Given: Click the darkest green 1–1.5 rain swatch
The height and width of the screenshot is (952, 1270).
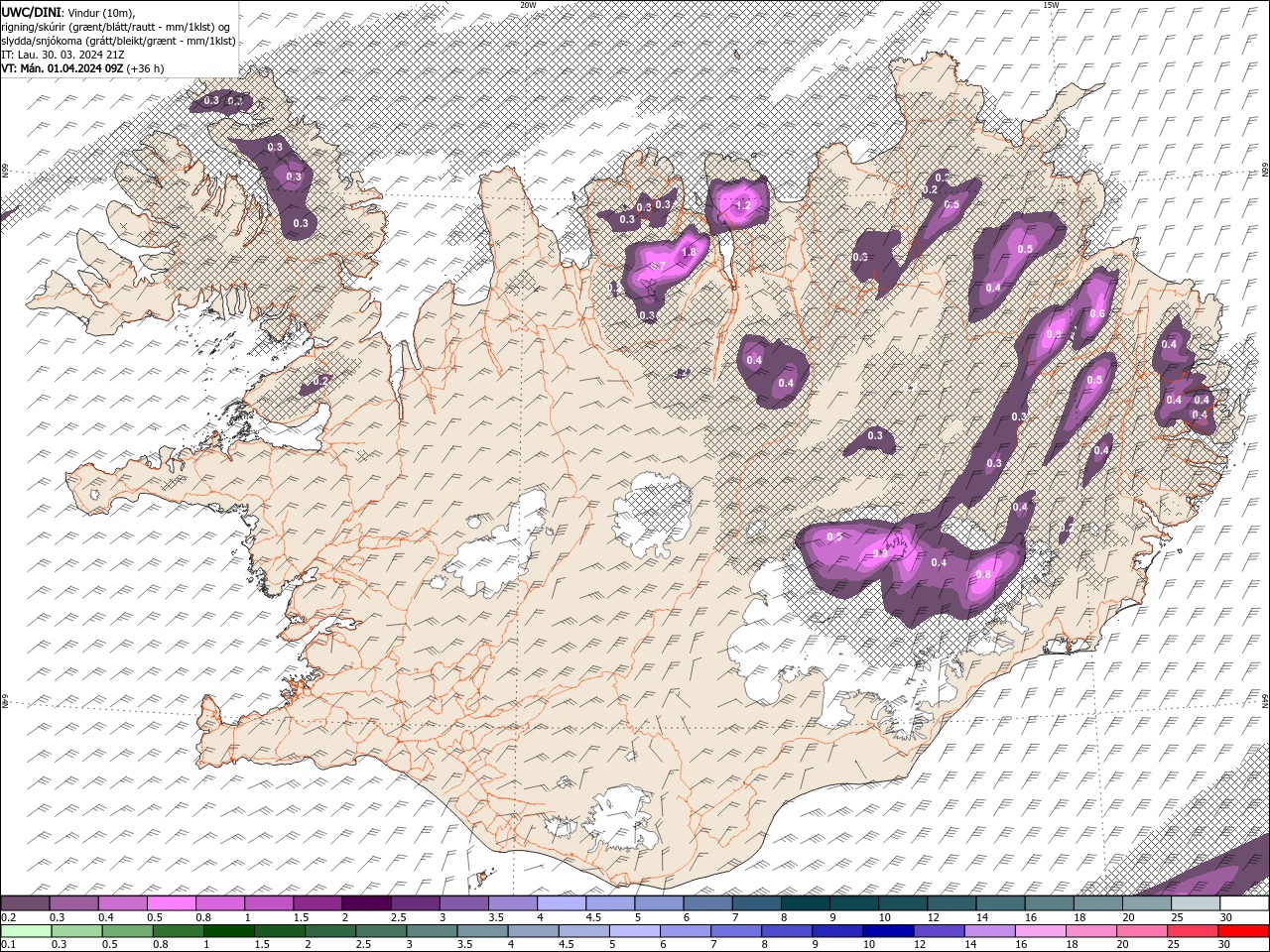Looking at the screenshot, I should tap(229, 931).
